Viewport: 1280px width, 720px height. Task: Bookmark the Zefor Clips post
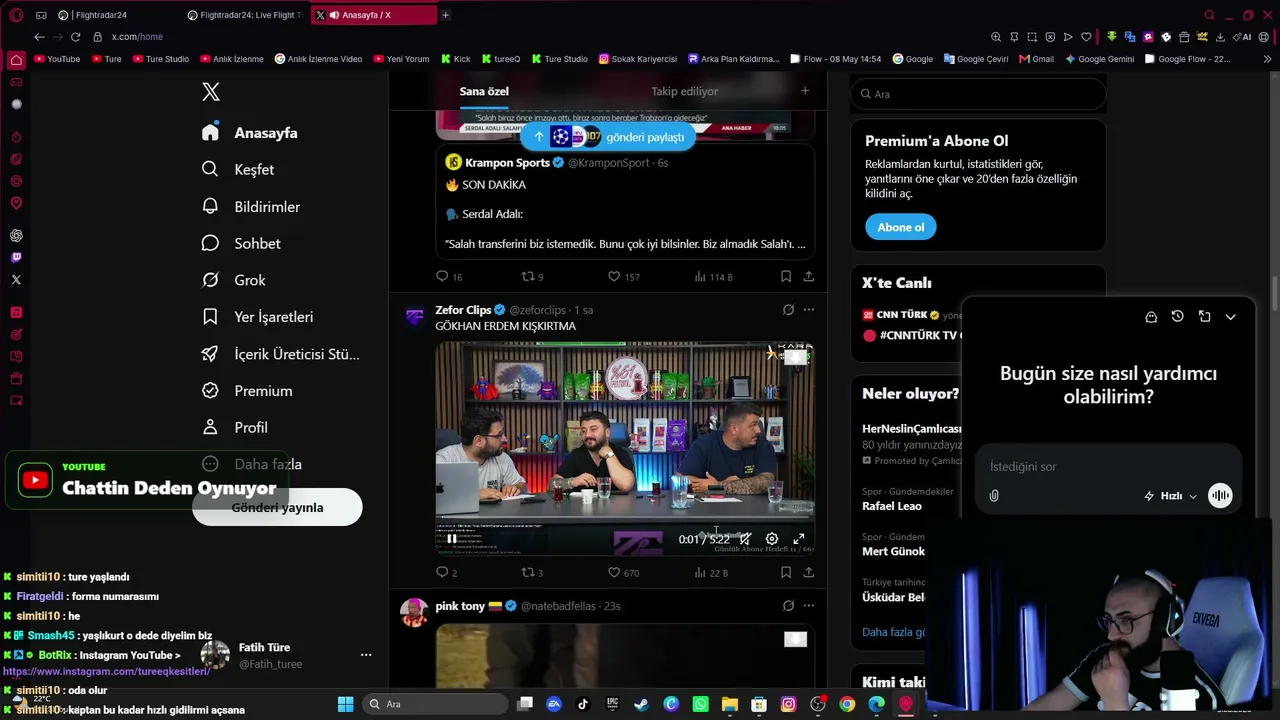[x=786, y=572]
